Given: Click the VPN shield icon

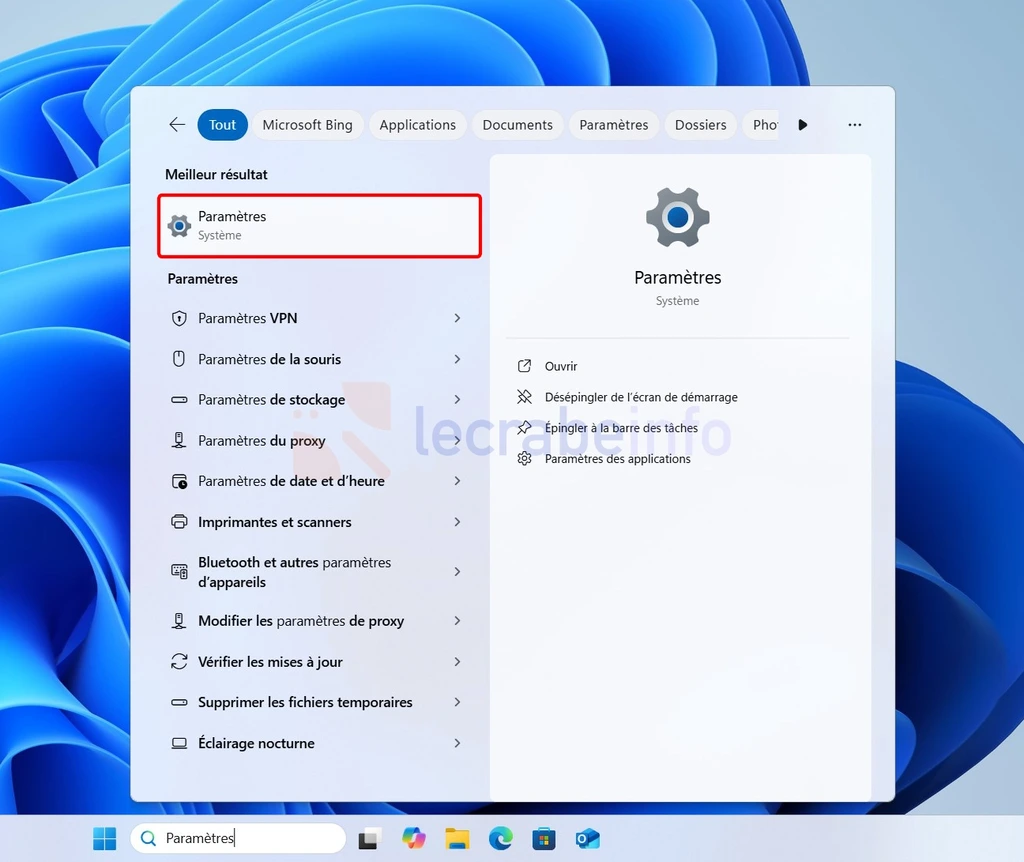Looking at the screenshot, I should coord(179,318).
